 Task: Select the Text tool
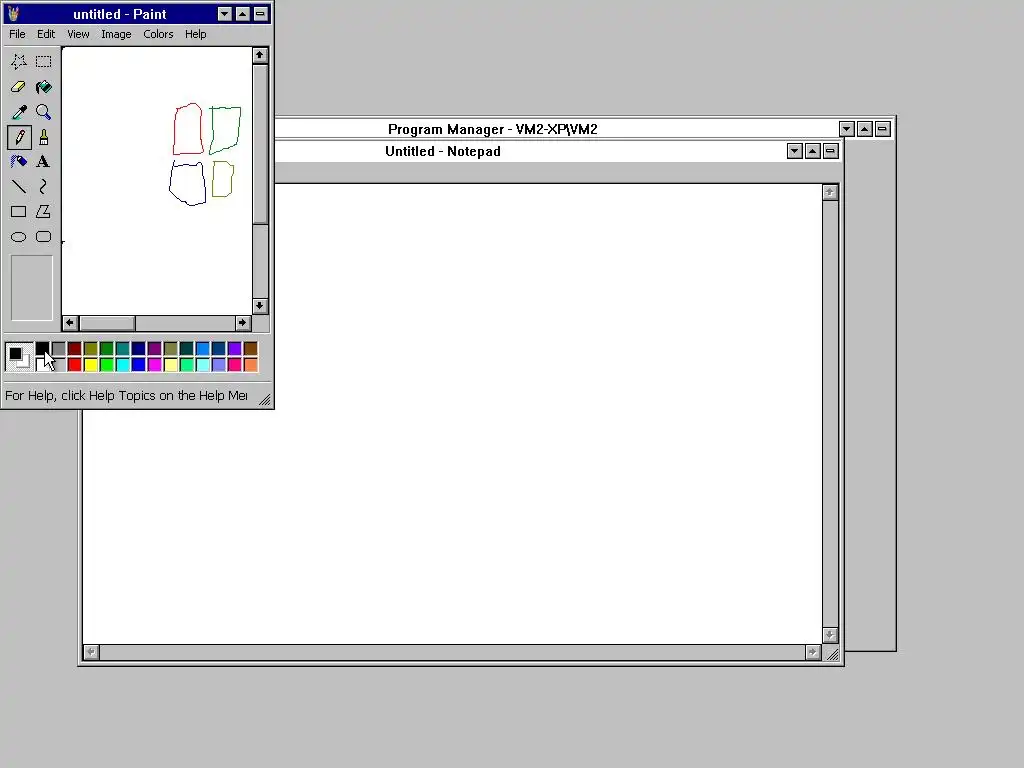[x=44, y=162]
